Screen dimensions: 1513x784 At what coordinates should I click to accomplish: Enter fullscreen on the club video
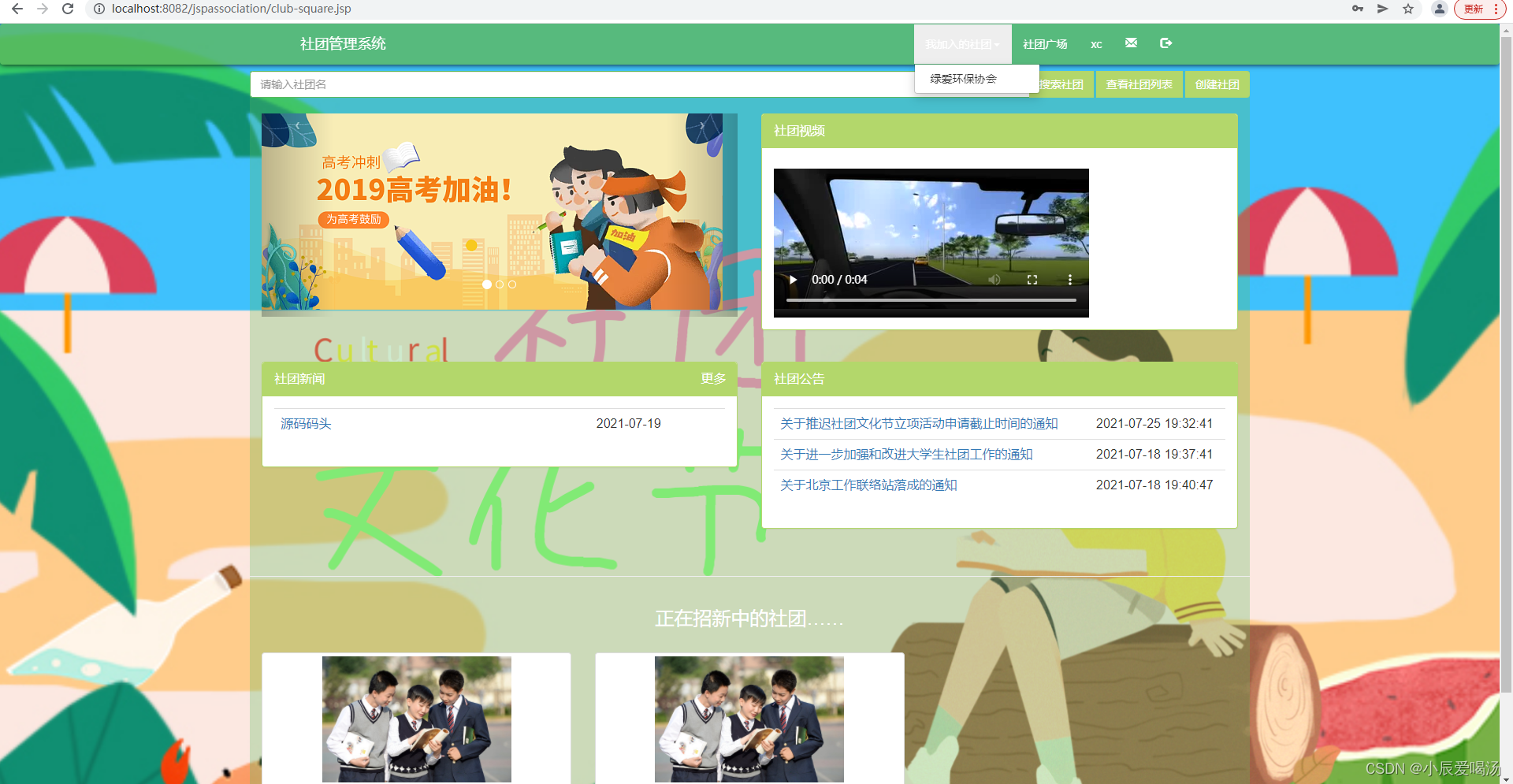click(x=1032, y=280)
